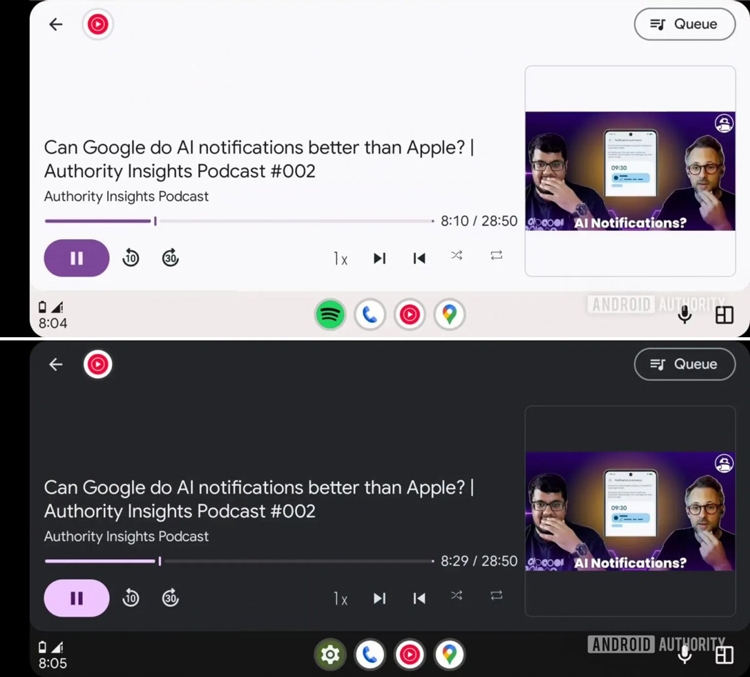Change 1x playback speed in light player
Image resolution: width=750 pixels, height=677 pixels.
click(341, 259)
